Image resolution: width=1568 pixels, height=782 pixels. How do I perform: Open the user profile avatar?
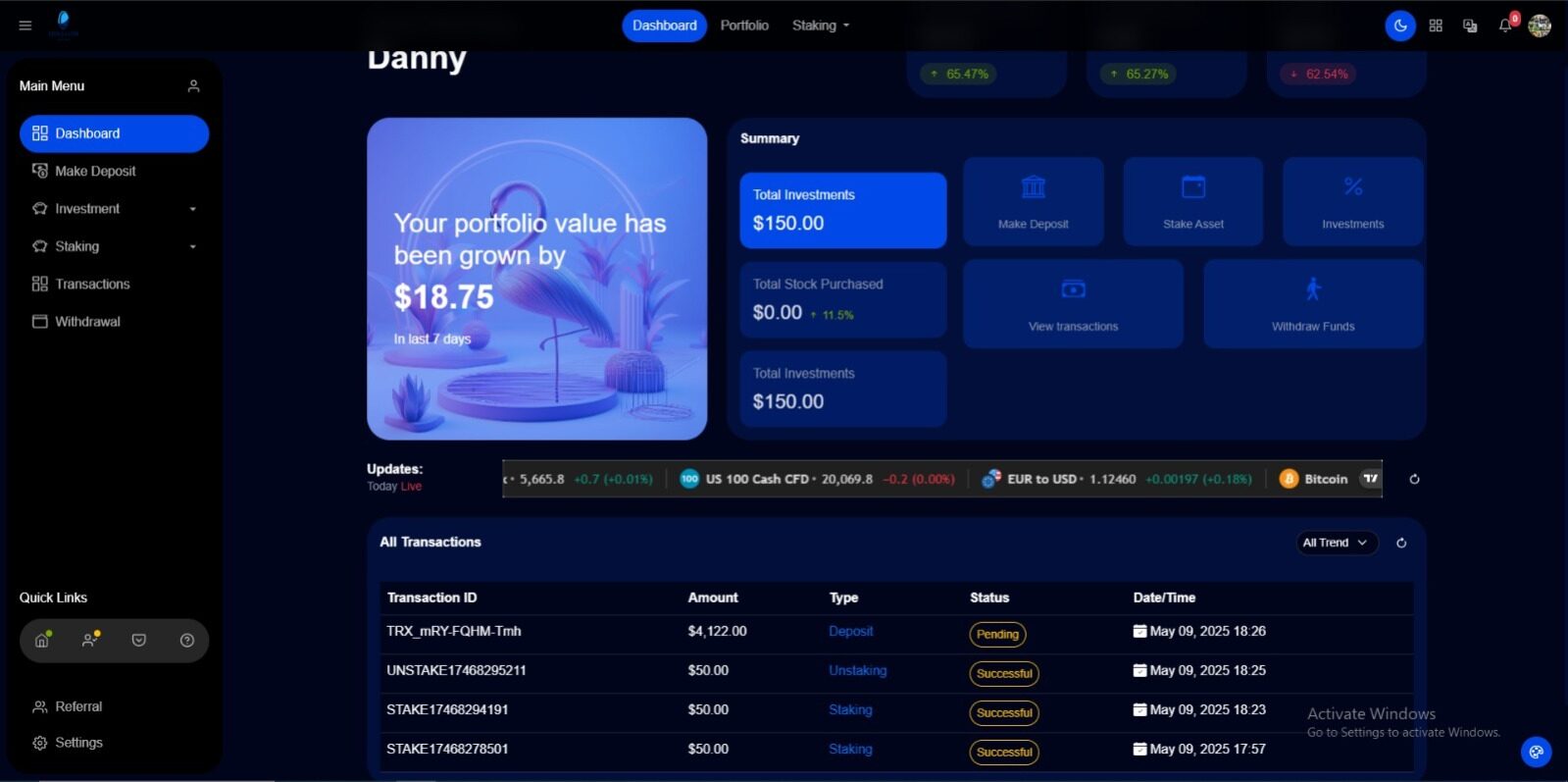point(1540,26)
